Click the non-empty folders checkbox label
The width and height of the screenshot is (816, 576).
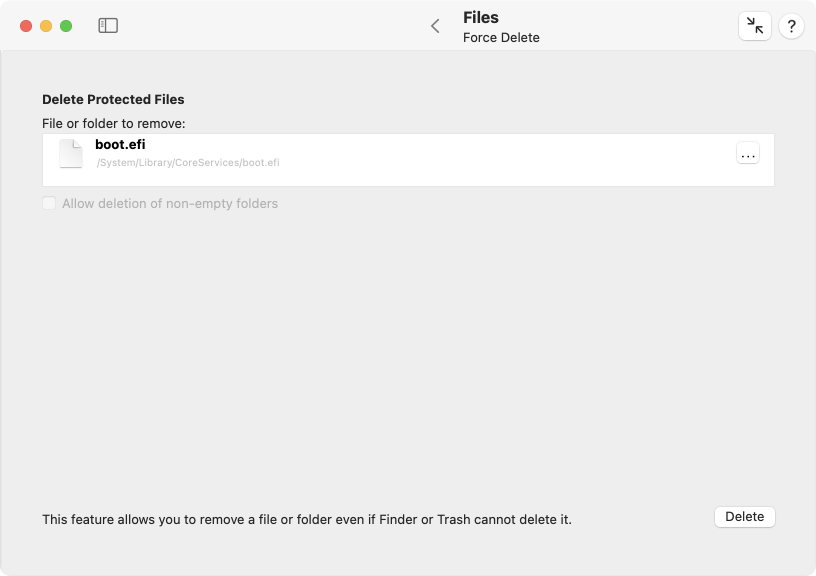click(170, 203)
